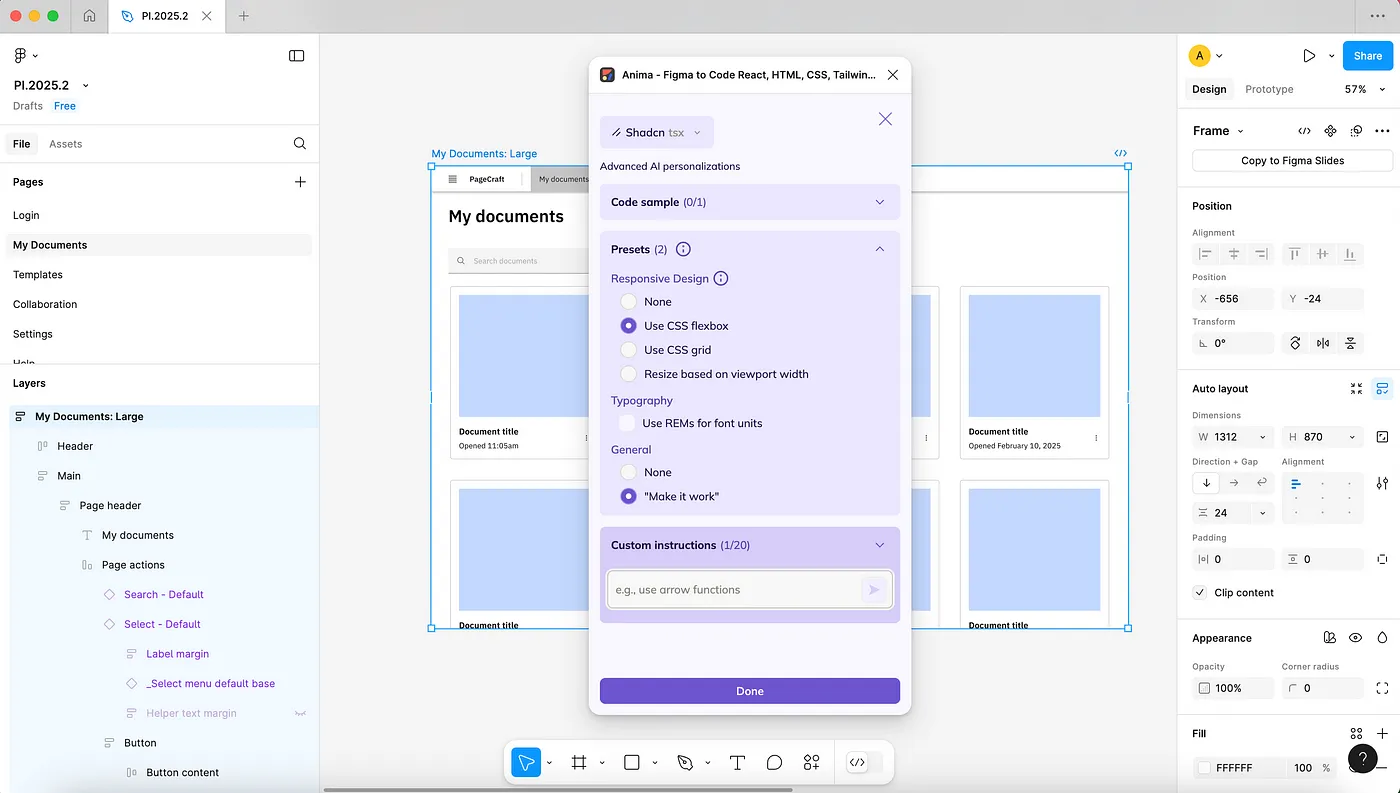
Task: Open the Shadcn tsx framework dropdown
Action: 657,132
